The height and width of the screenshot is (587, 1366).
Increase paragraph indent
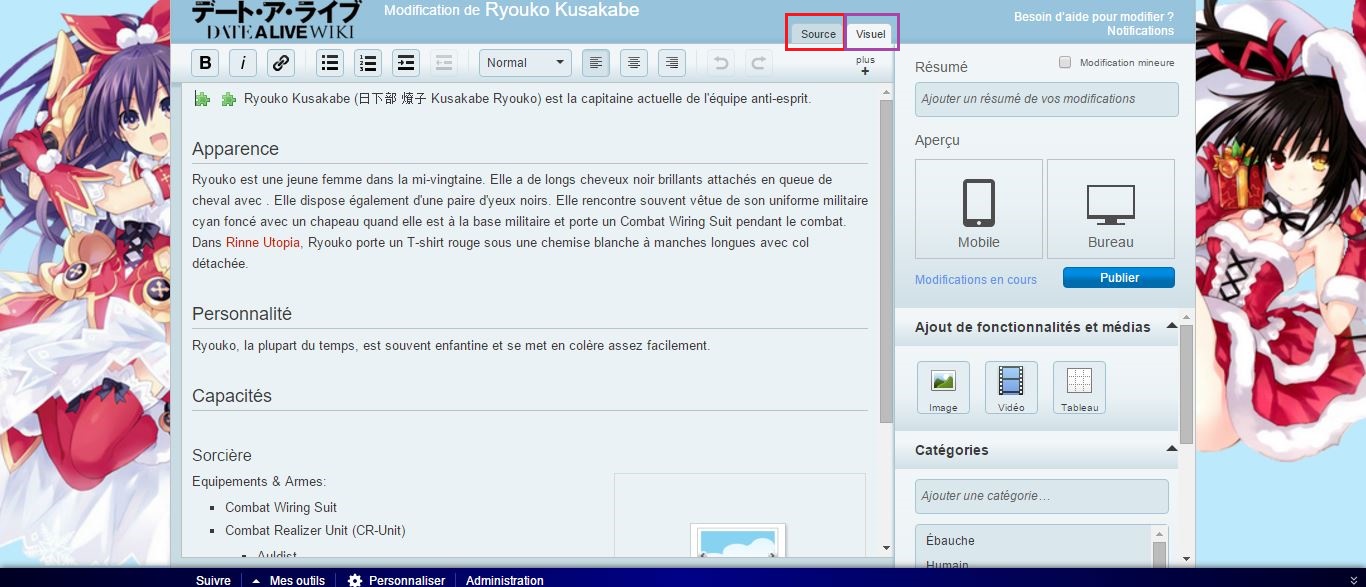(406, 63)
